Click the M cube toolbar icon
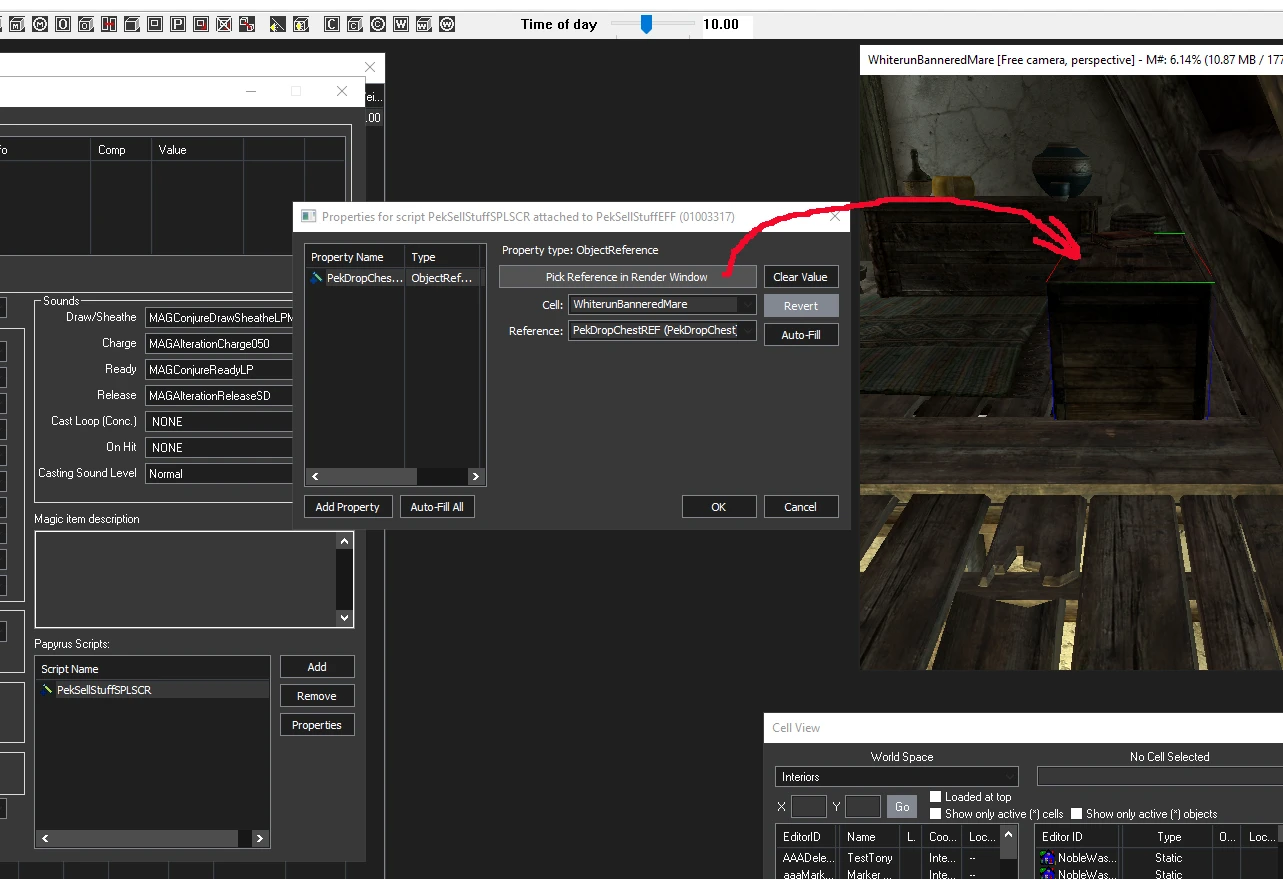This screenshot has width=1283, height=879. pos(17,24)
